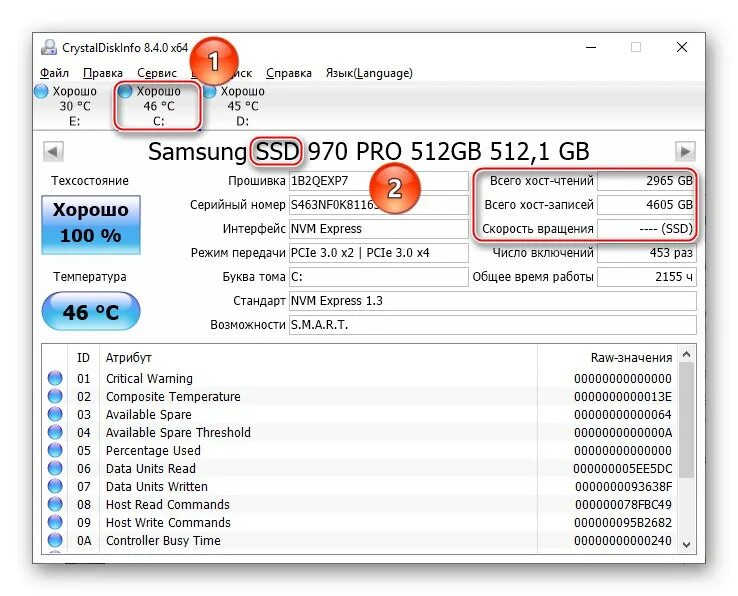
Task: Select the Available Spare Threshold attribute
Action: 178,432
